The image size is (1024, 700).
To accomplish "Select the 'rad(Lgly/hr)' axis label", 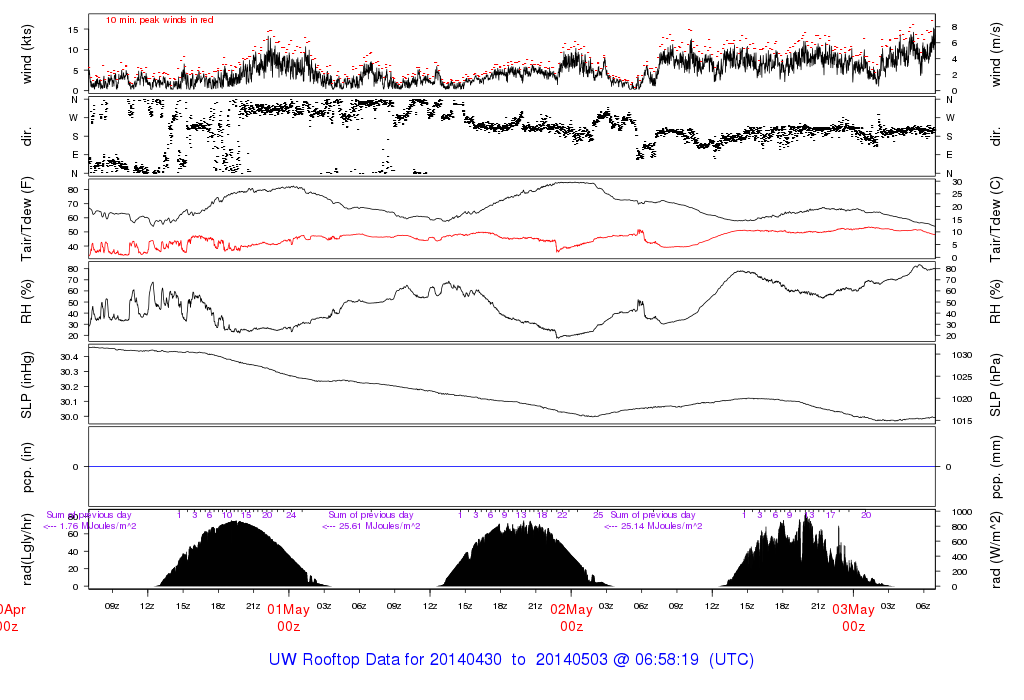I will [26, 549].
